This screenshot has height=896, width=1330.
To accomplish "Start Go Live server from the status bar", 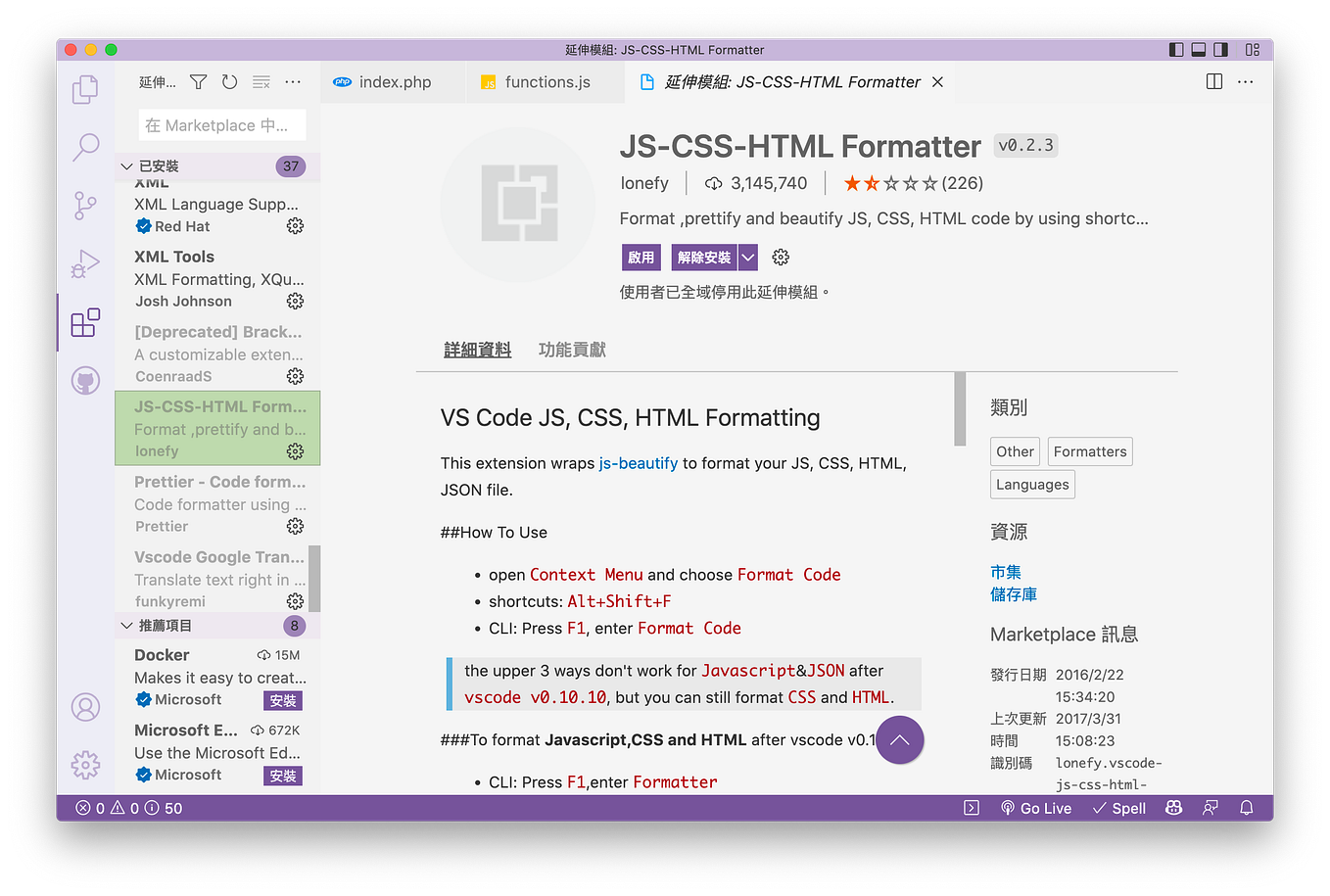I will [1036, 808].
